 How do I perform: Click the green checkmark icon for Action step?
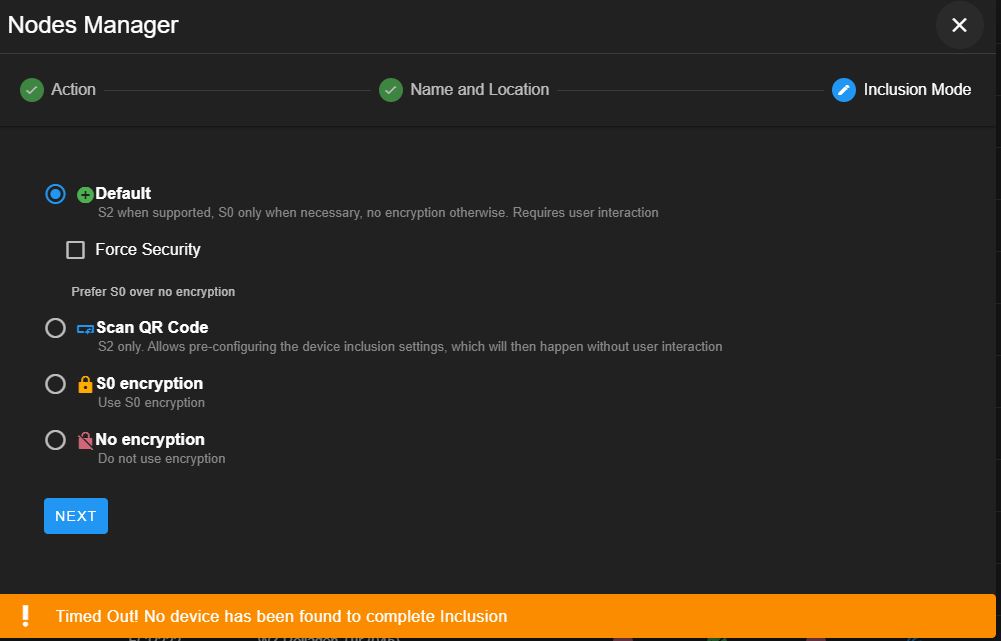point(32,90)
